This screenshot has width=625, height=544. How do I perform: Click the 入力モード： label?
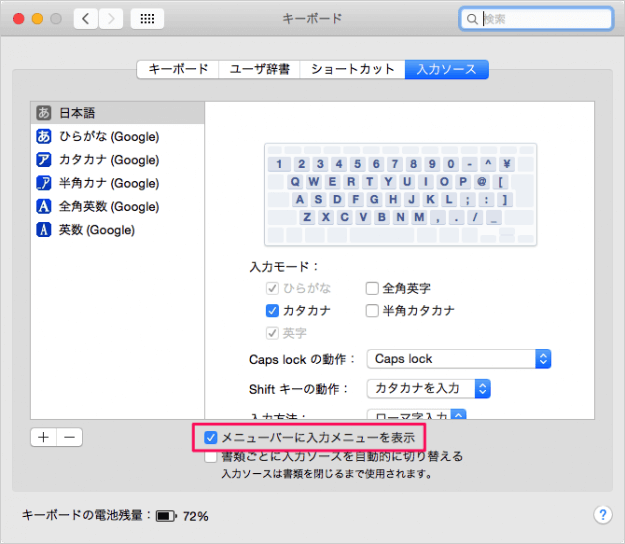pyautogui.click(x=284, y=266)
